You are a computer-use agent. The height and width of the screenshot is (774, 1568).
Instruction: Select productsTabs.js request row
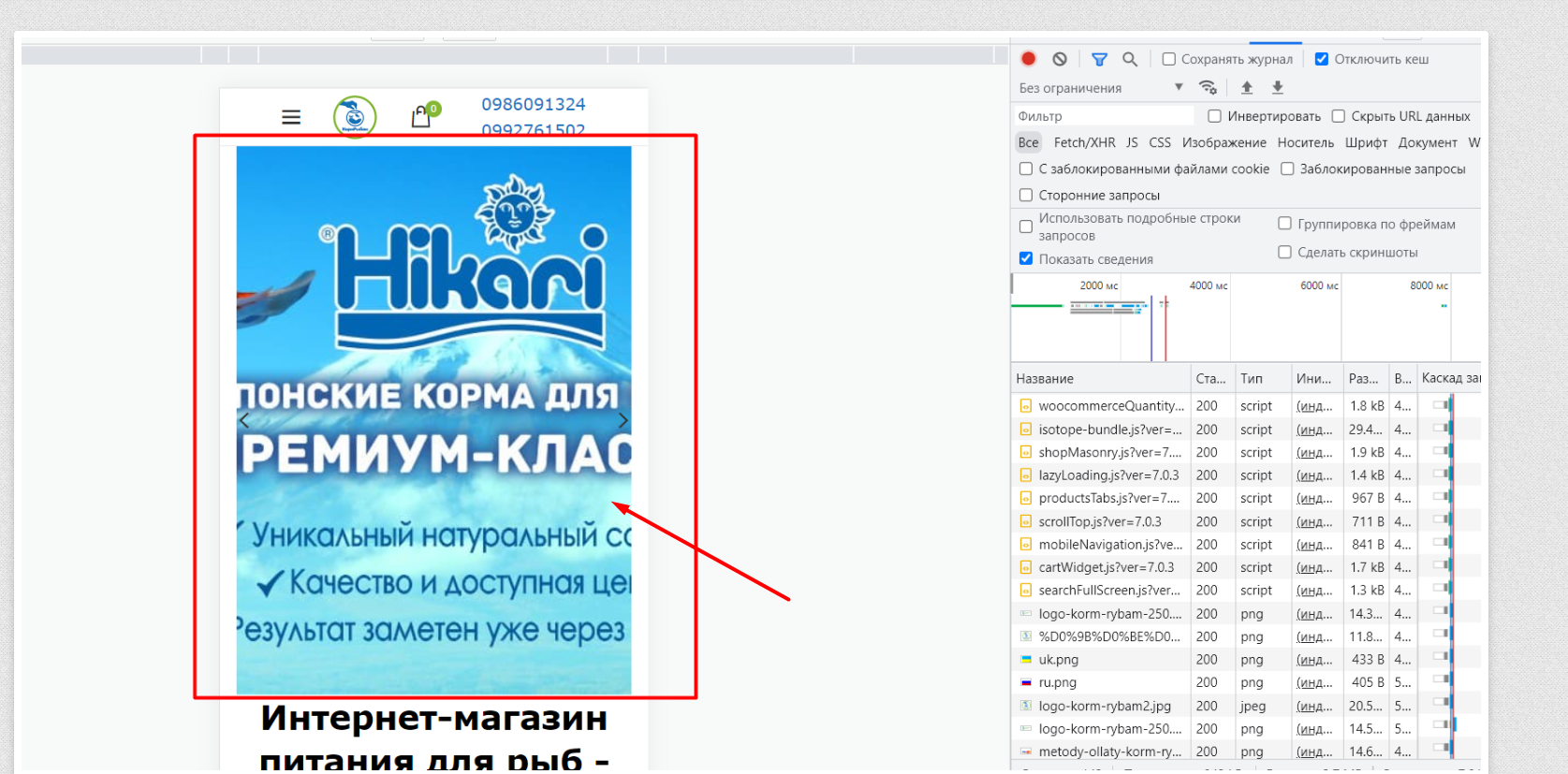click(x=1245, y=498)
